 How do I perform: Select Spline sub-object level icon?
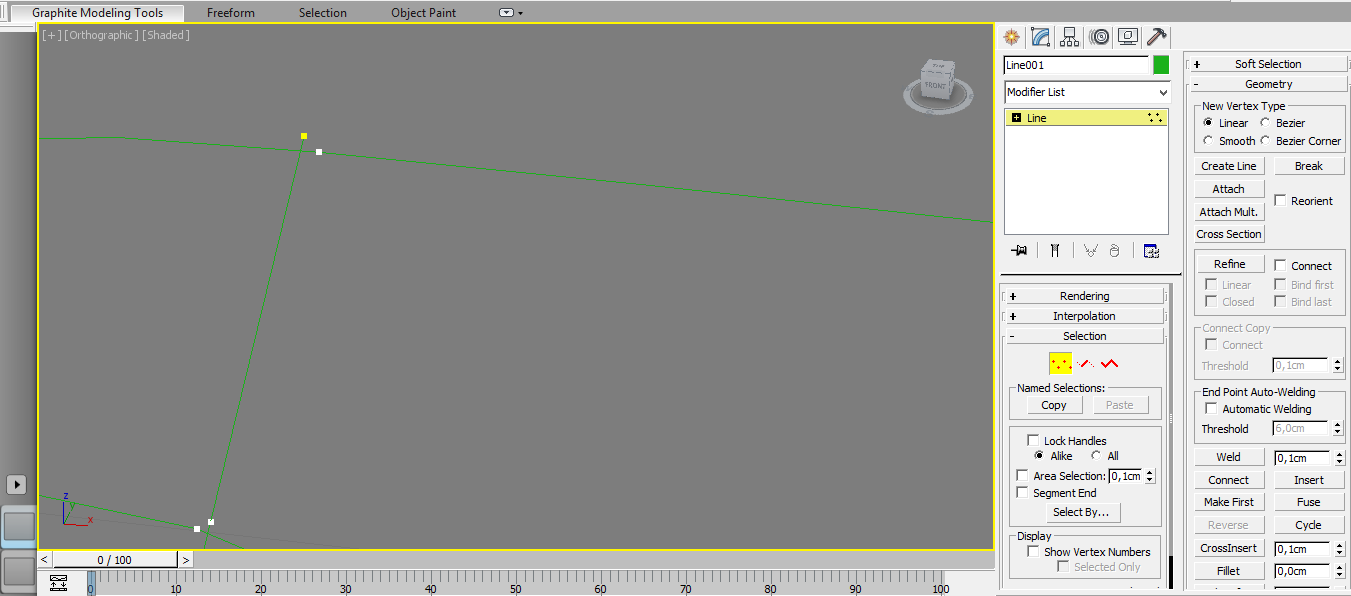tap(1110, 364)
